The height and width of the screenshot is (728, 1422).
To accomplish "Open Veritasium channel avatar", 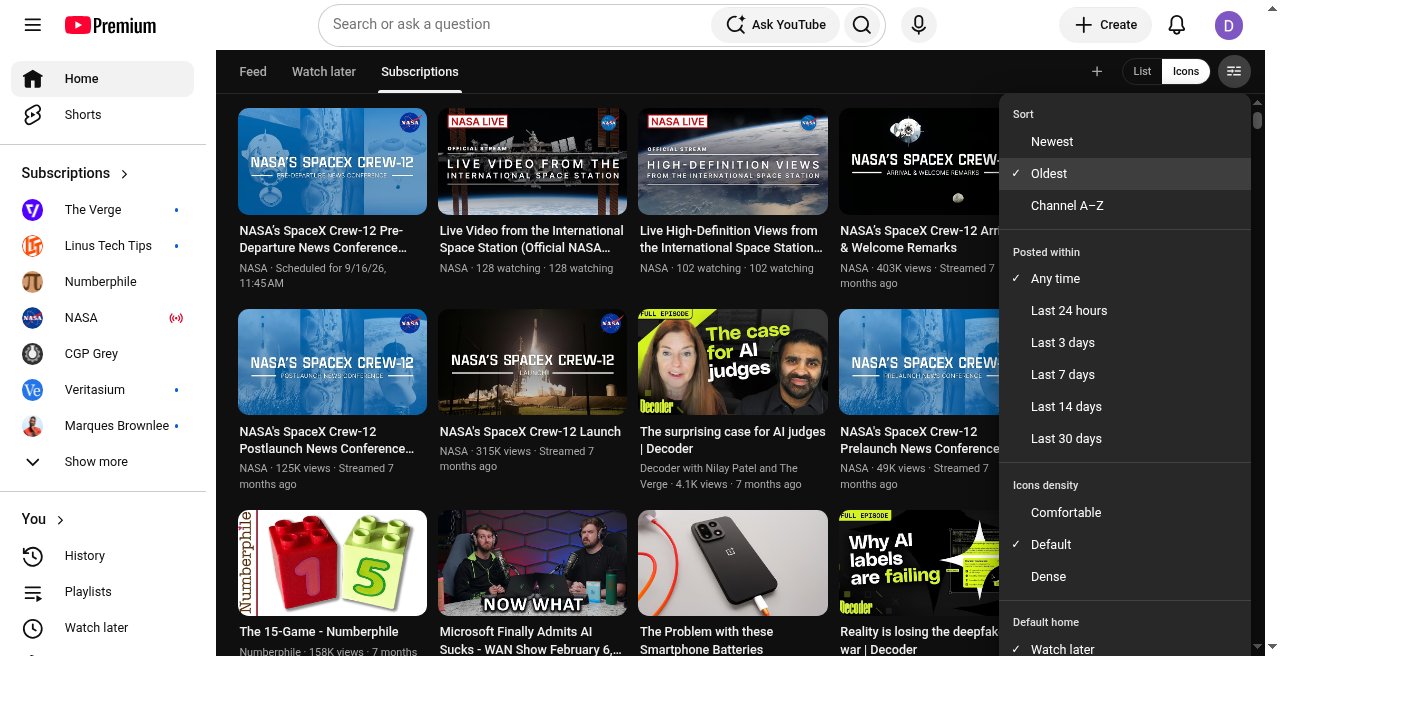I will 33,390.
